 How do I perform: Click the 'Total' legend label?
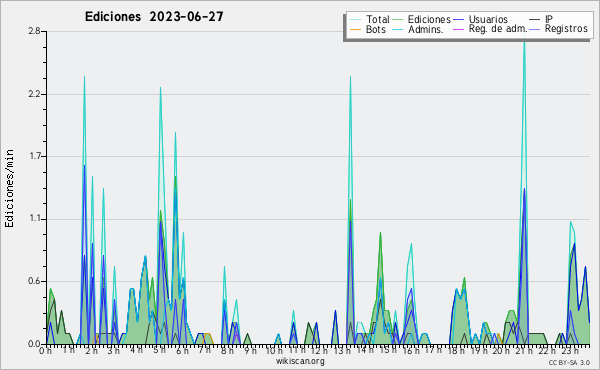pyautogui.click(x=377, y=19)
